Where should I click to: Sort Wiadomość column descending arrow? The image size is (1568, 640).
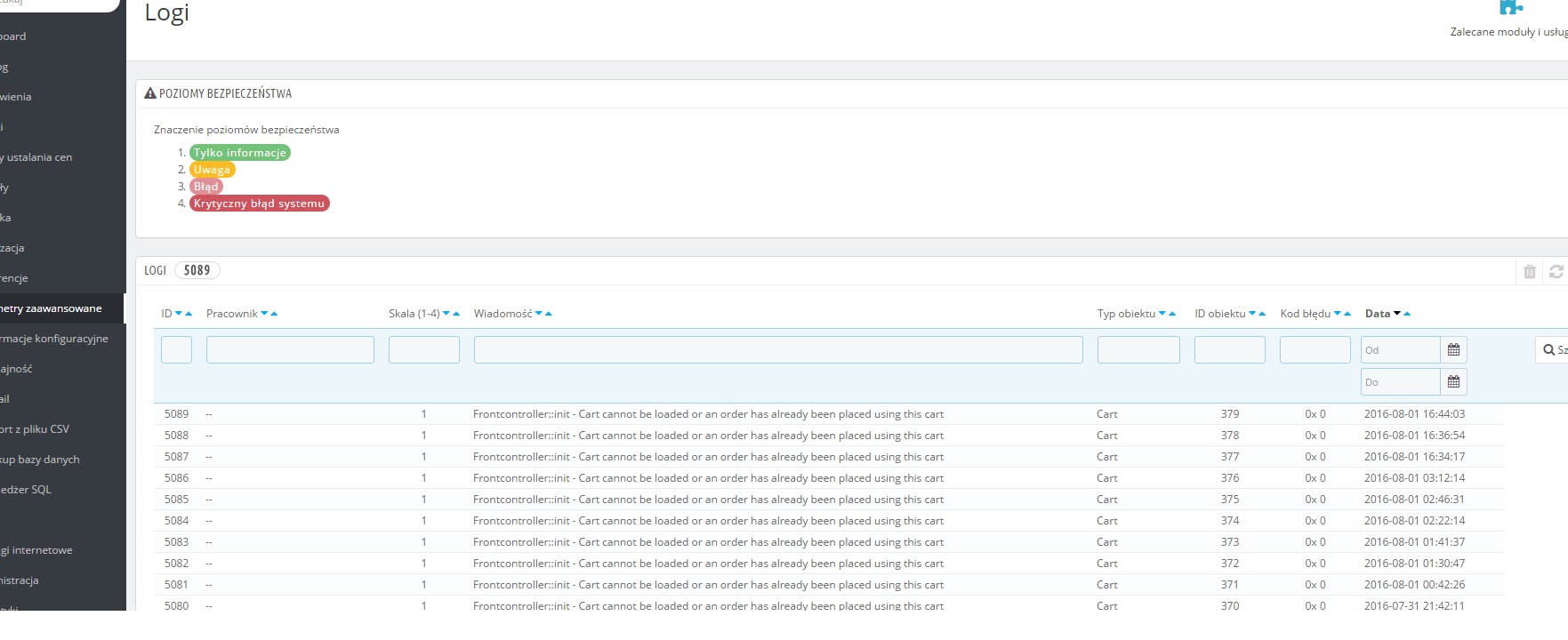pos(539,314)
